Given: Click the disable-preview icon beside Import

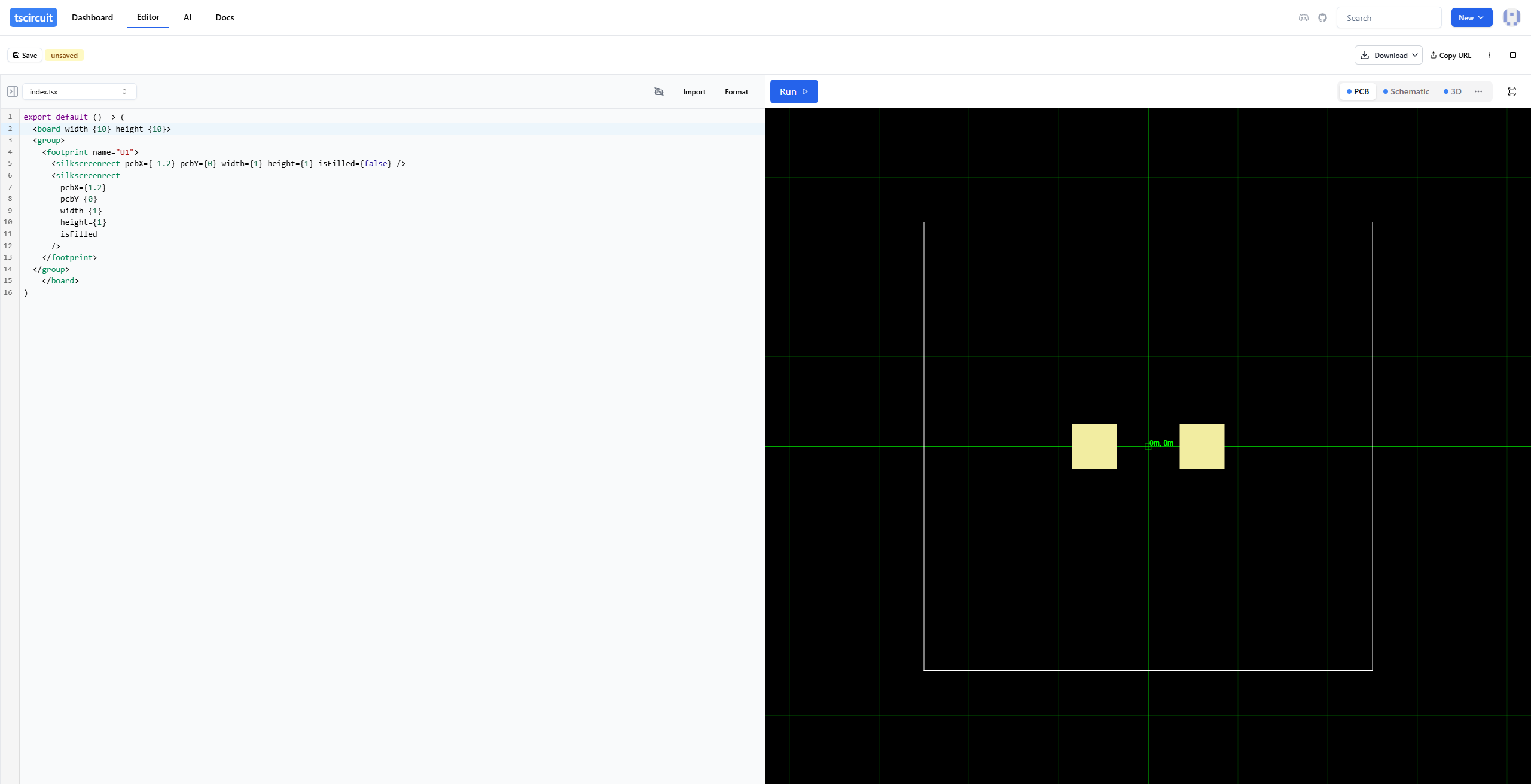Looking at the screenshot, I should click(658, 91).
